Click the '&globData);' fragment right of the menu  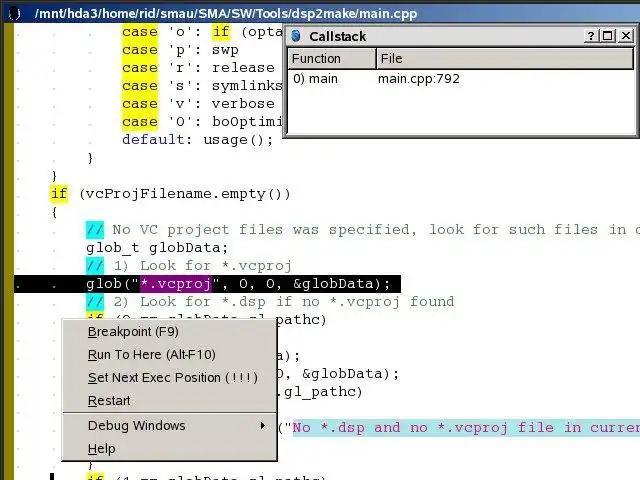[350, 374]
